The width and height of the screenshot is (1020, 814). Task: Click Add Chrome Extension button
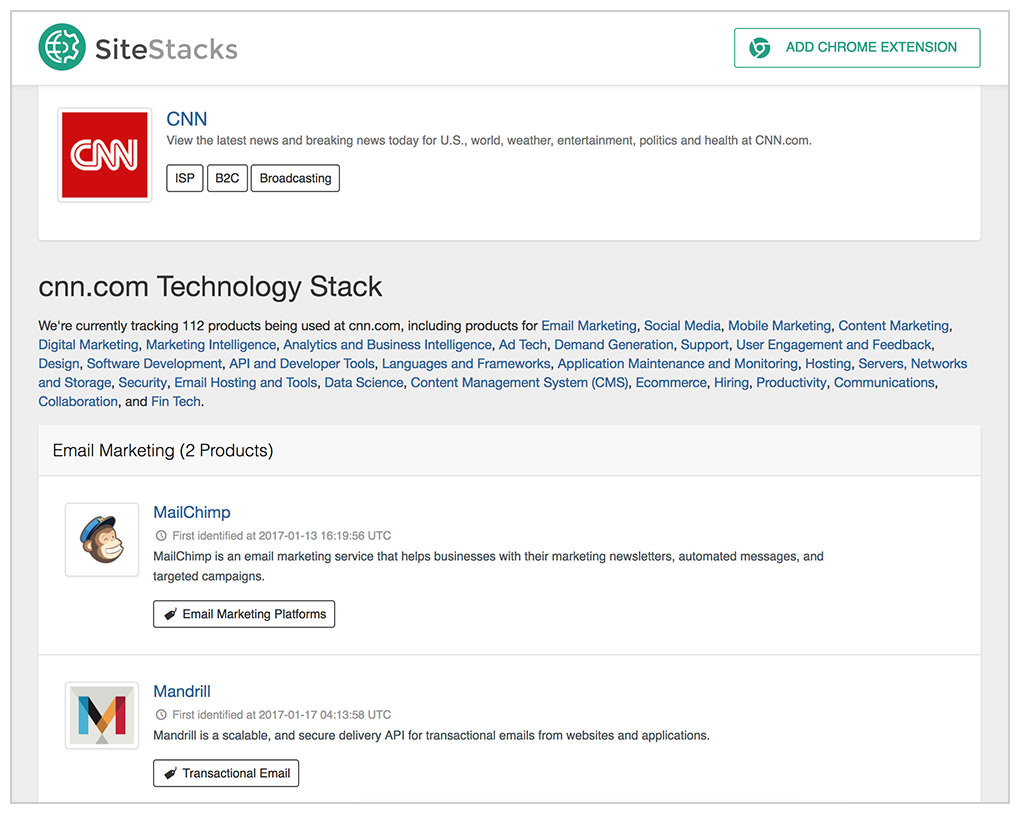coord(857,47)
